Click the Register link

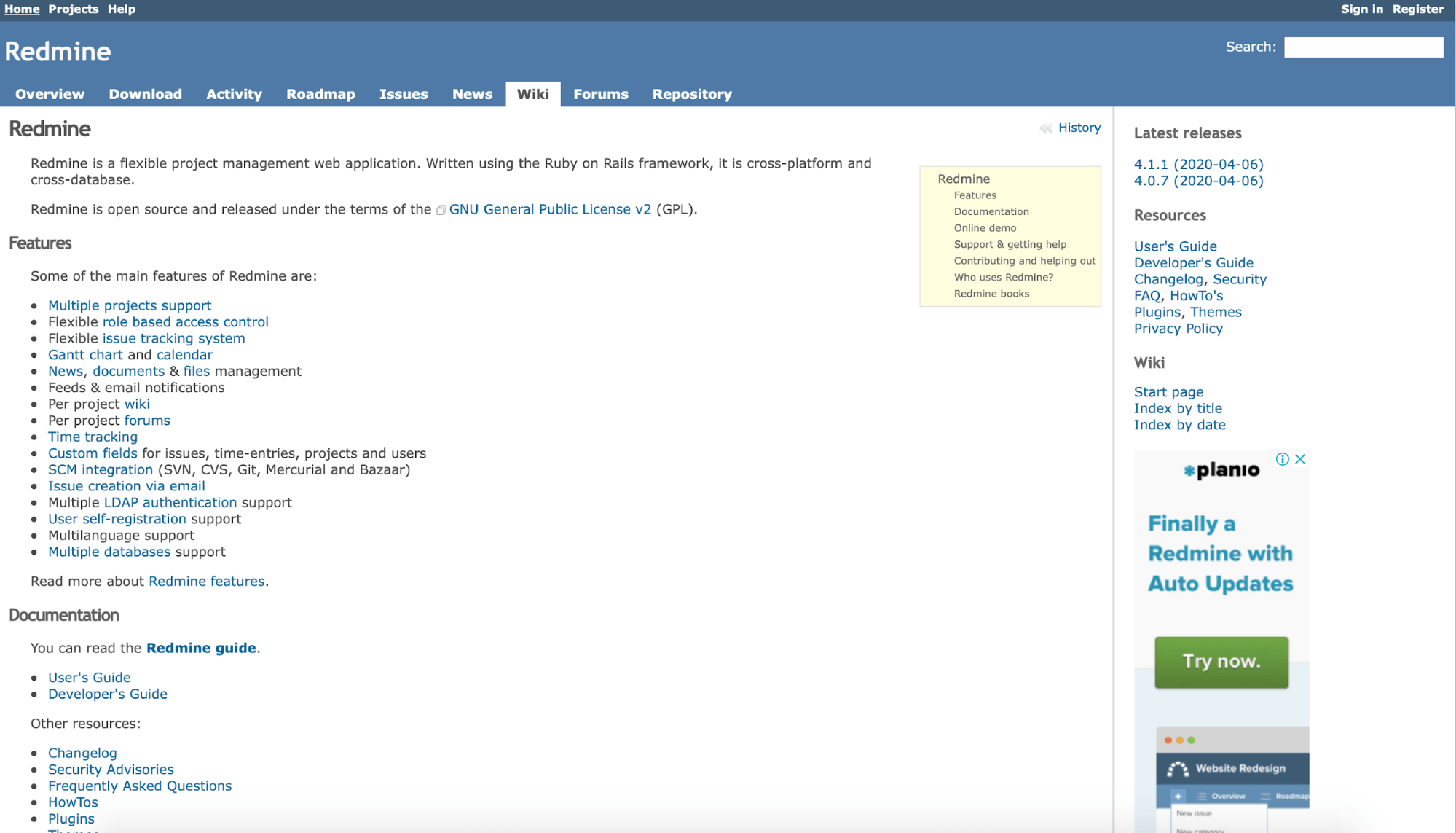1417,9
